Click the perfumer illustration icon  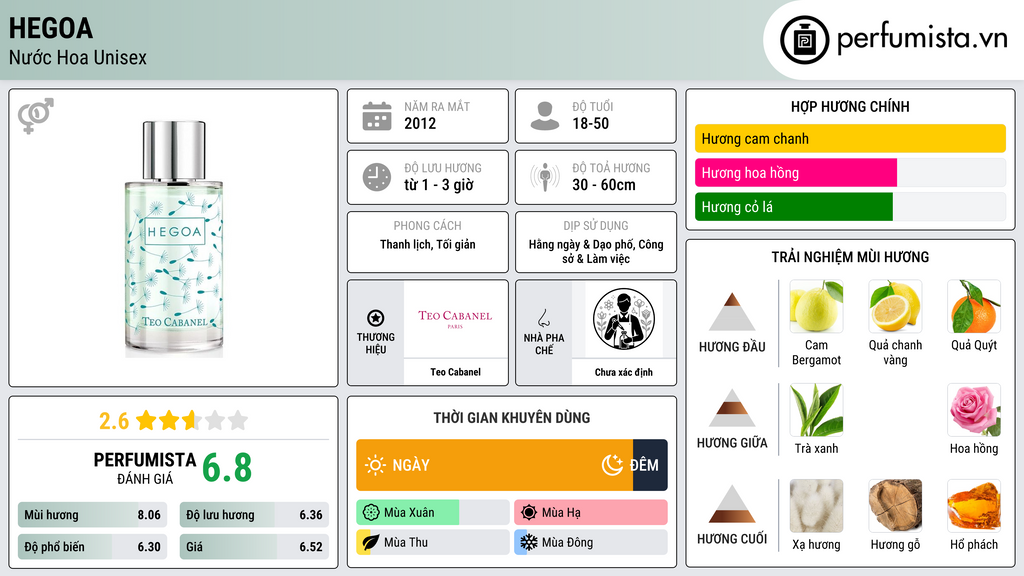[624, 319]
